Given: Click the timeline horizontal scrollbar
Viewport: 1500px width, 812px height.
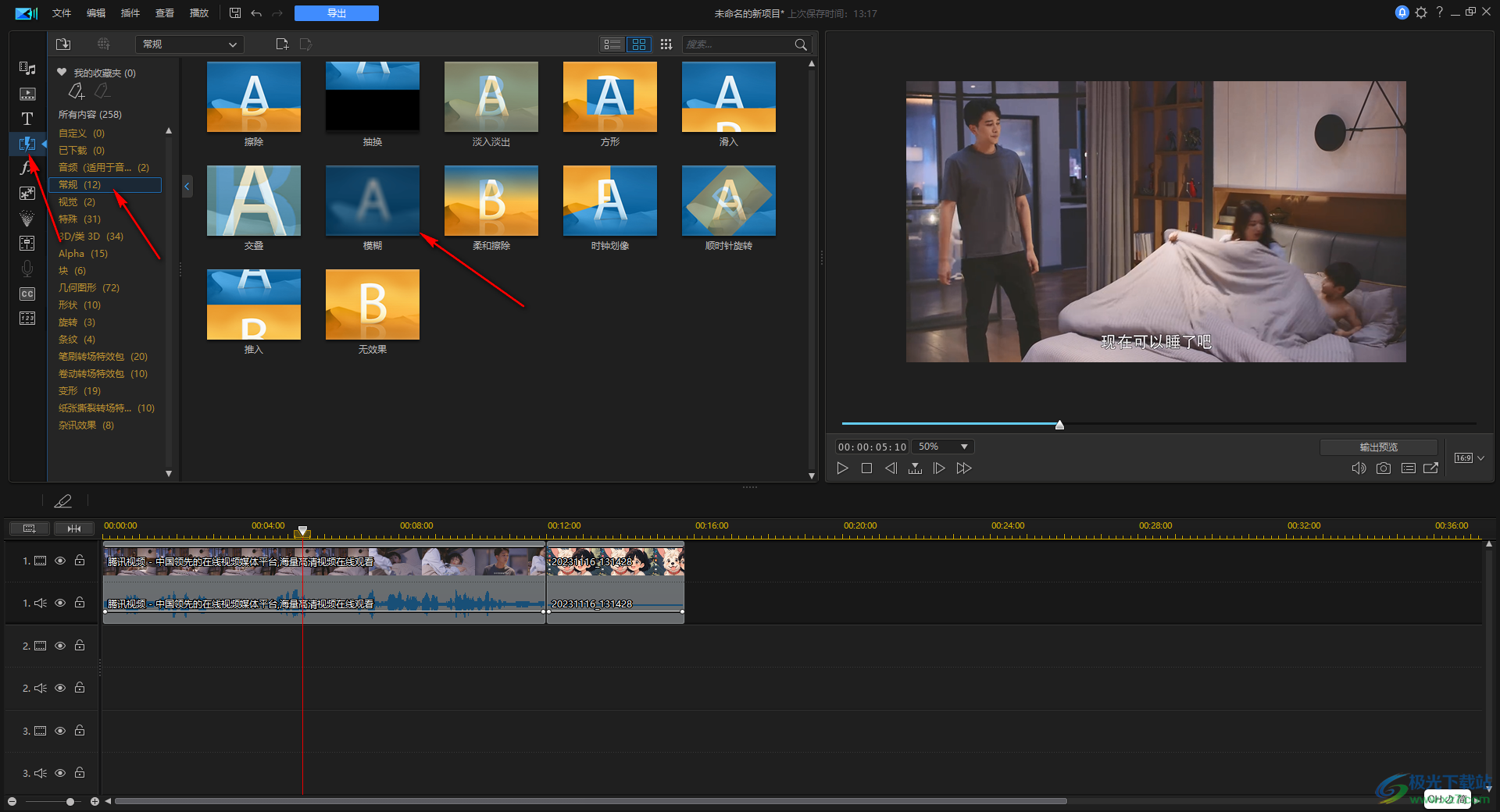Looking at the screenshot, I should pyautogui.click(x=591, y=801).
